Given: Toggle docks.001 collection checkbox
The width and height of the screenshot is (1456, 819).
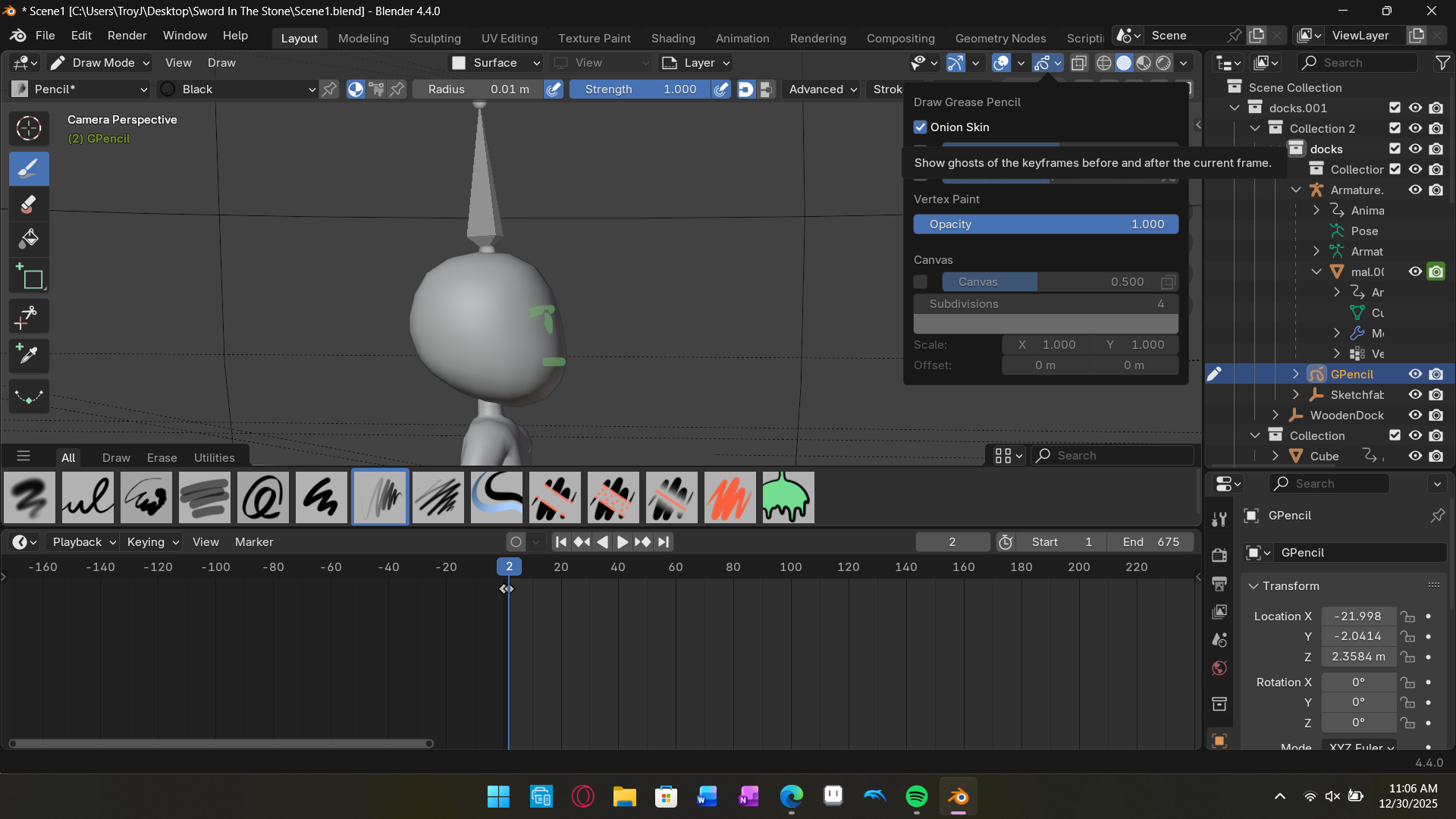Looking at the screenshot, I should click(1395, 108).
